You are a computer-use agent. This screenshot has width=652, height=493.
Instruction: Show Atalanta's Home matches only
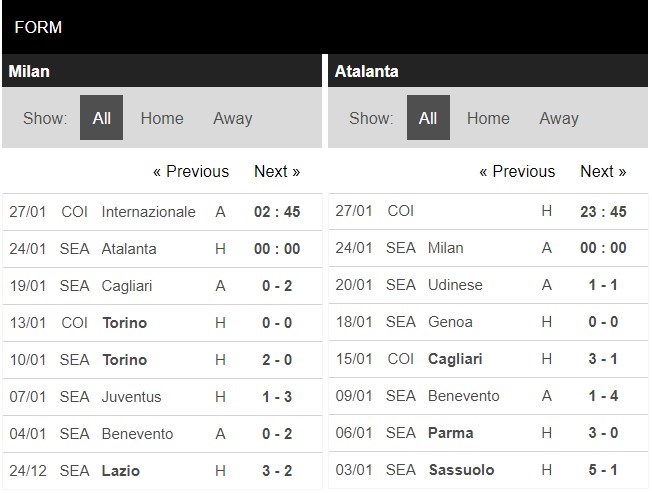488,118
